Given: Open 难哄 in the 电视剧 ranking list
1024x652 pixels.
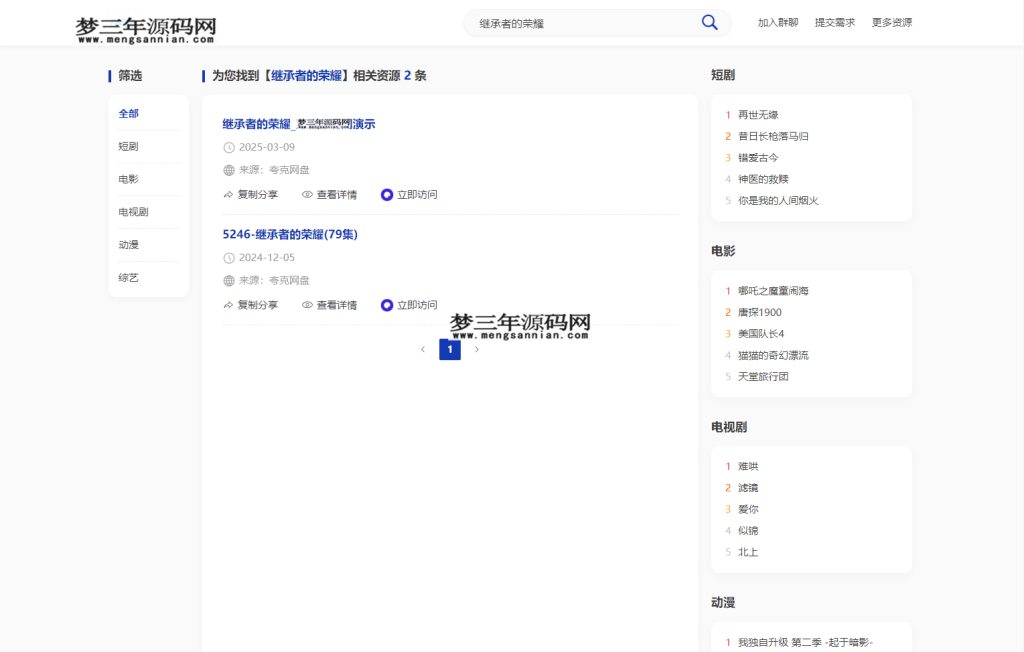Looking at the screenshot, I should [x=748, y=466].
